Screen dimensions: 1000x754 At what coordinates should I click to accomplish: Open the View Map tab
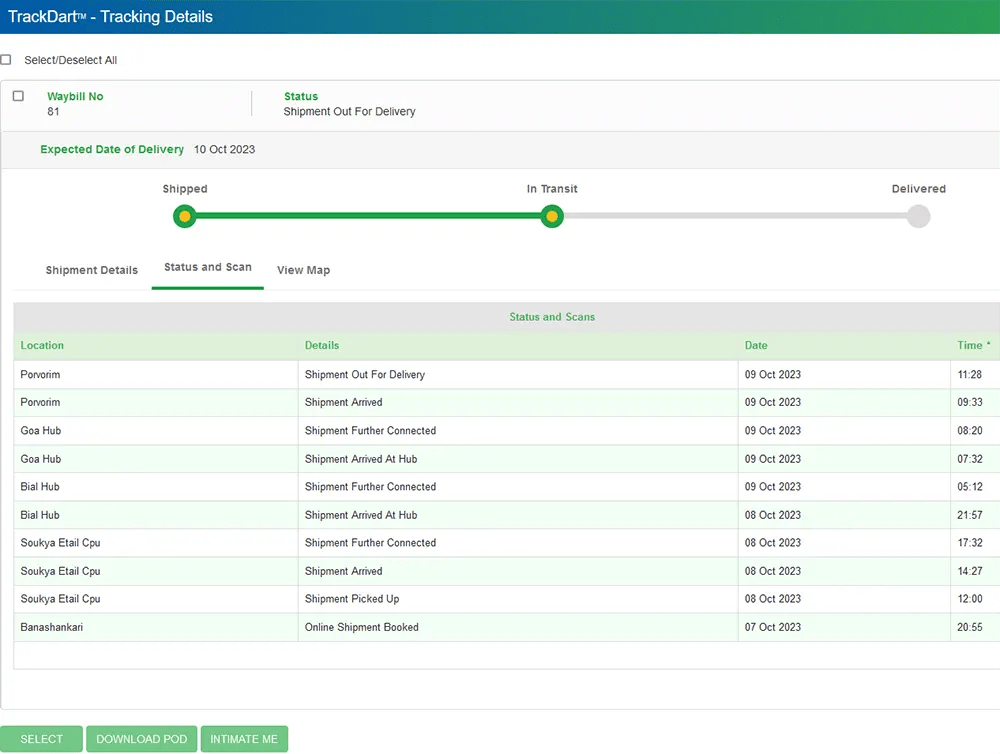pyautogui.click(x=303, y=270)
